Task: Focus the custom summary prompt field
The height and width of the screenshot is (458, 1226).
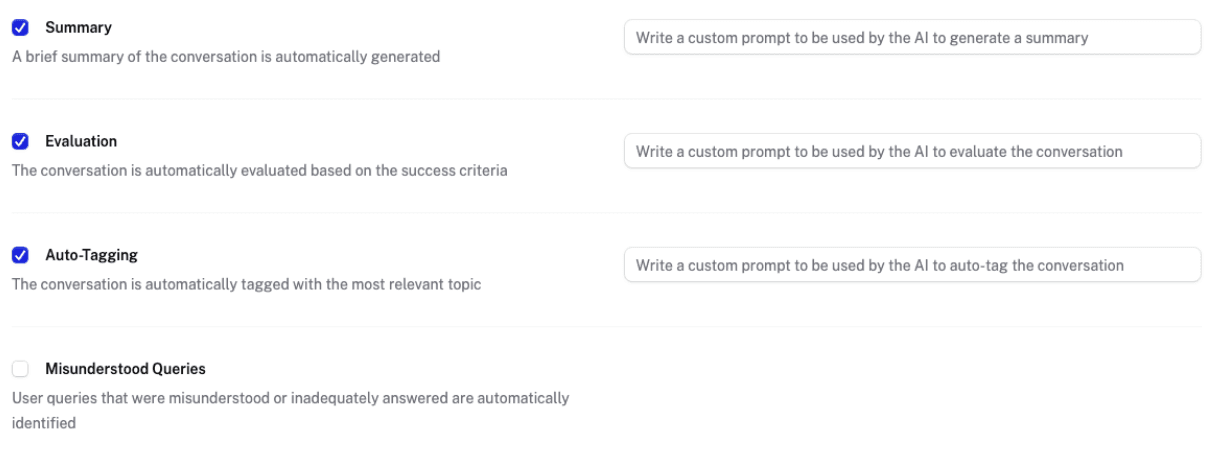Action: [911, 38]
